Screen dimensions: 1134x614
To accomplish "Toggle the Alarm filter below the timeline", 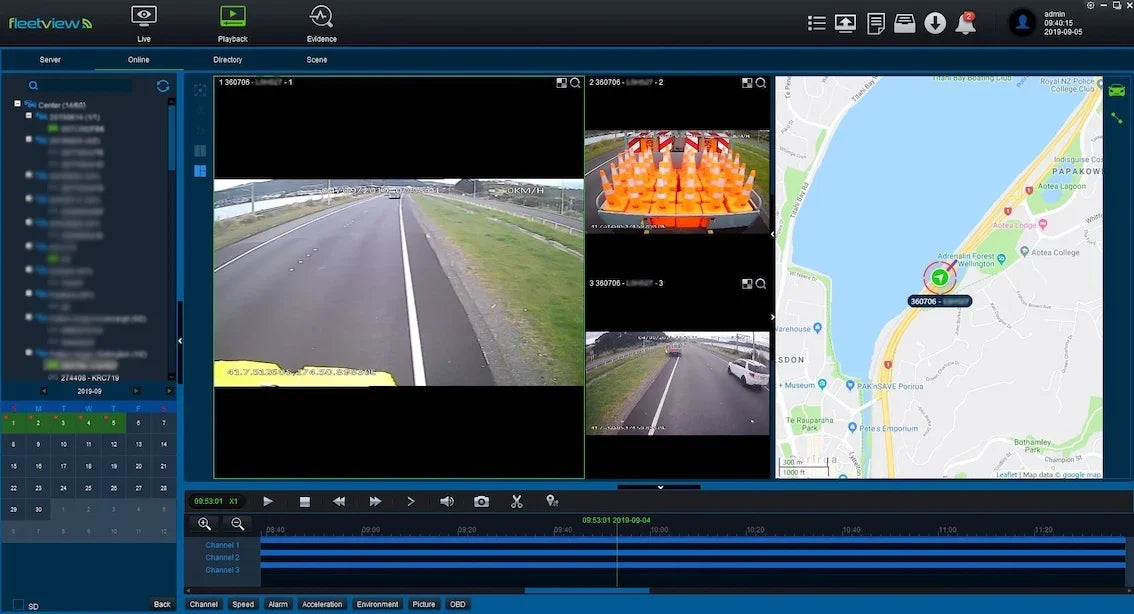I will click(x=278, y=604).
